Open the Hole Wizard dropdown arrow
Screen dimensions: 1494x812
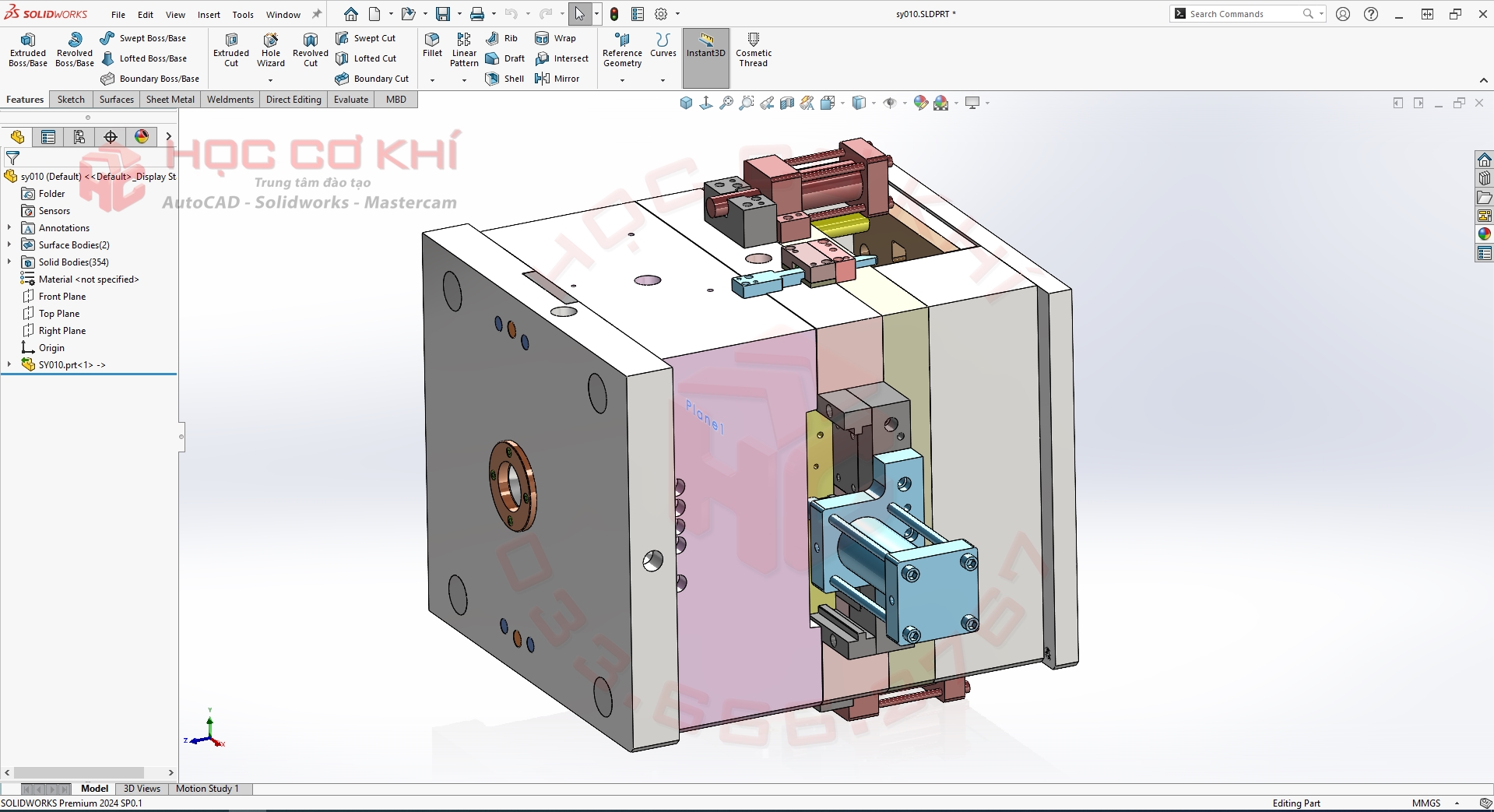[x=271, y=80]
